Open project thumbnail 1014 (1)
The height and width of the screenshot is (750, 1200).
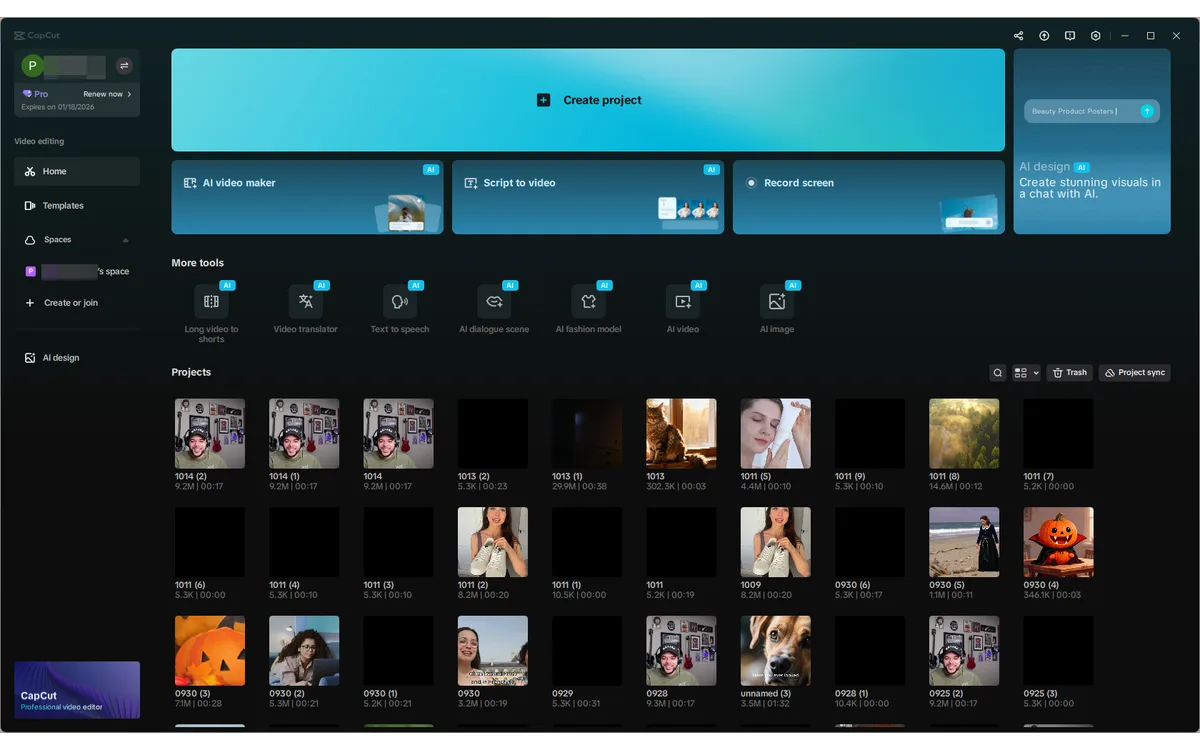[304, 434]
